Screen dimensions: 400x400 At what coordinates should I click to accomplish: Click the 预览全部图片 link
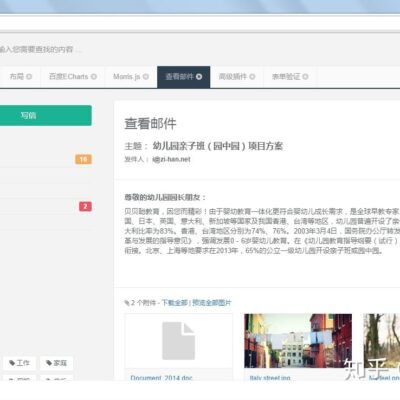coord(212,303)
